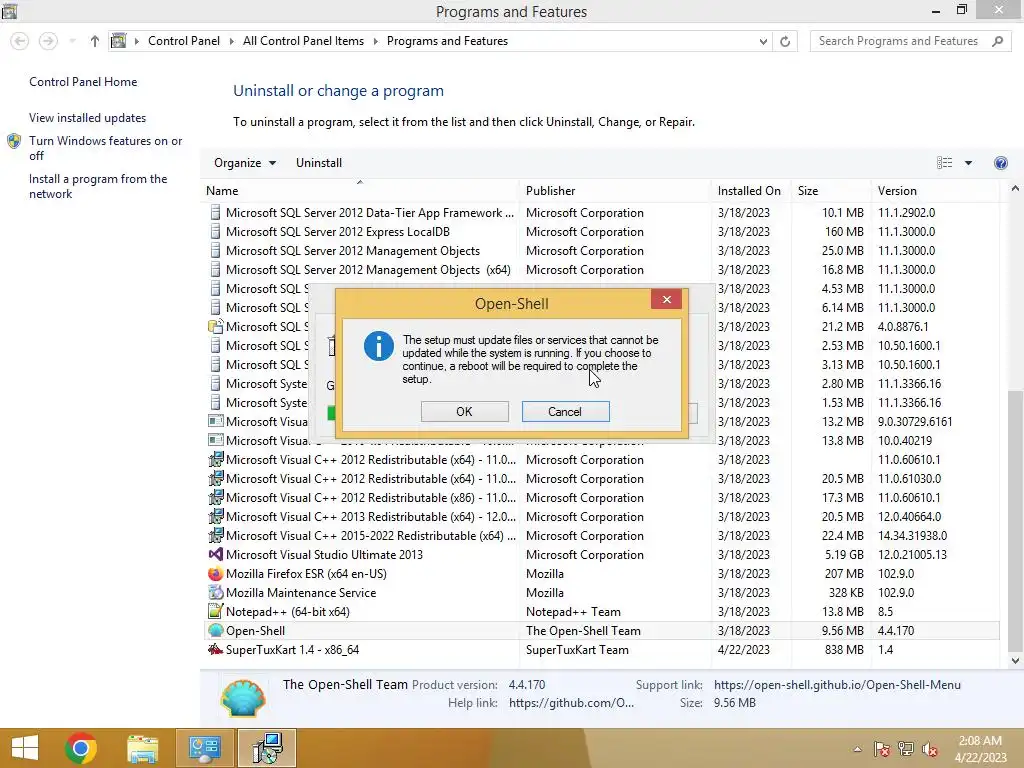This screenshot has height=768, width=1024.
Task: Go back using the navigation arrow
Action: coord(20,41)
